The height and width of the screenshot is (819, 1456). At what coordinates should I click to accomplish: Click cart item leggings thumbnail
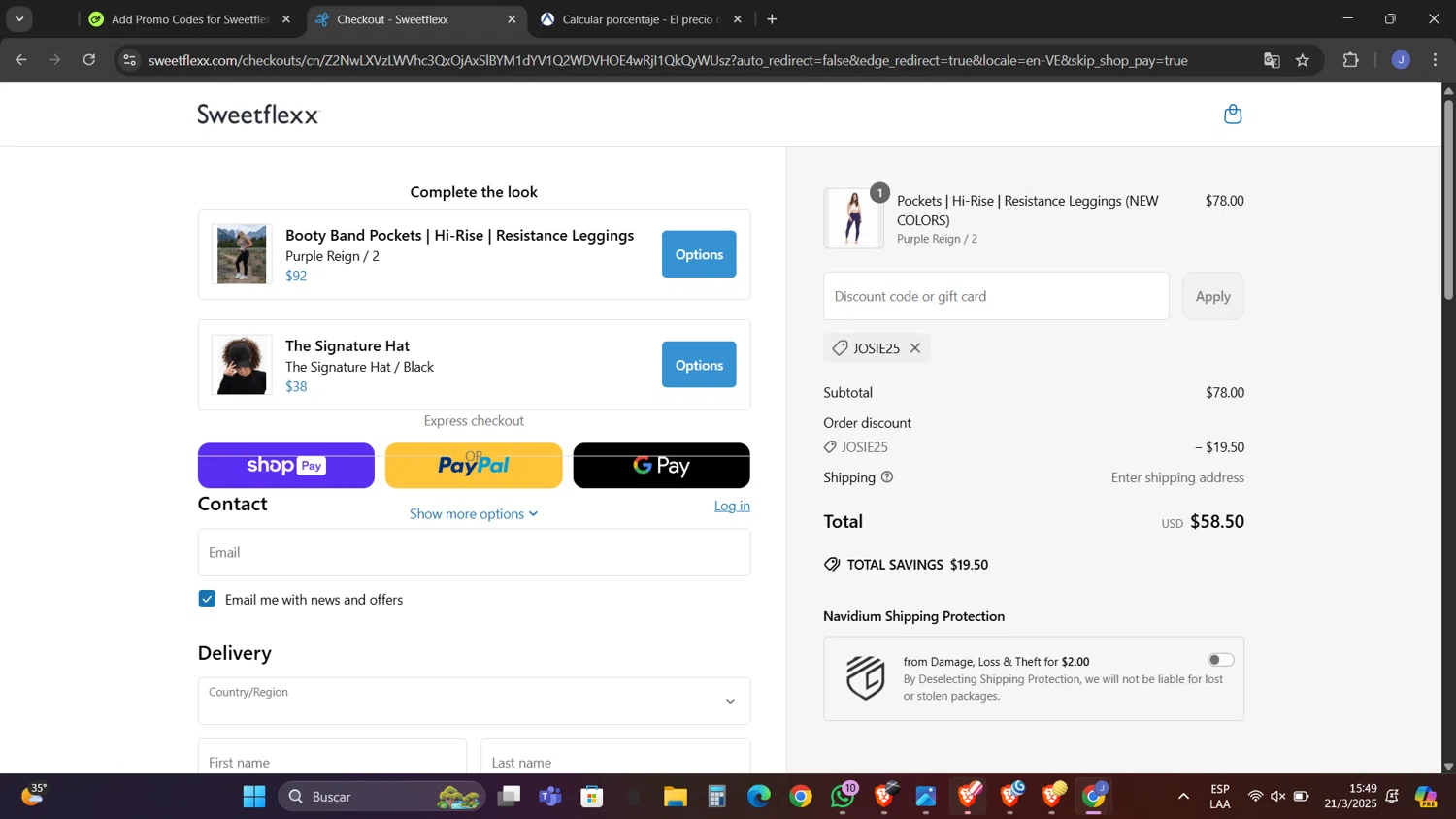tap(853, 218)
